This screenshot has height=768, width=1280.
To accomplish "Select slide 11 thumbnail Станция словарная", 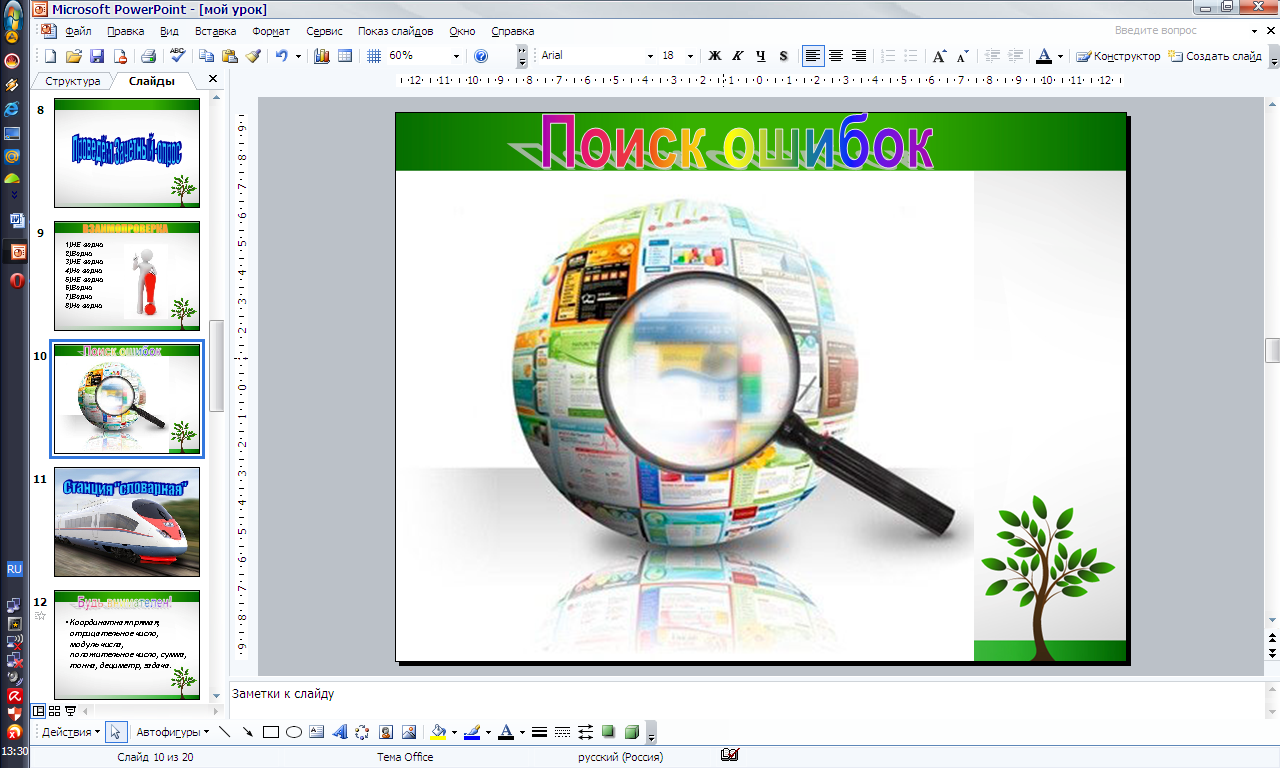I will (126, 522).
